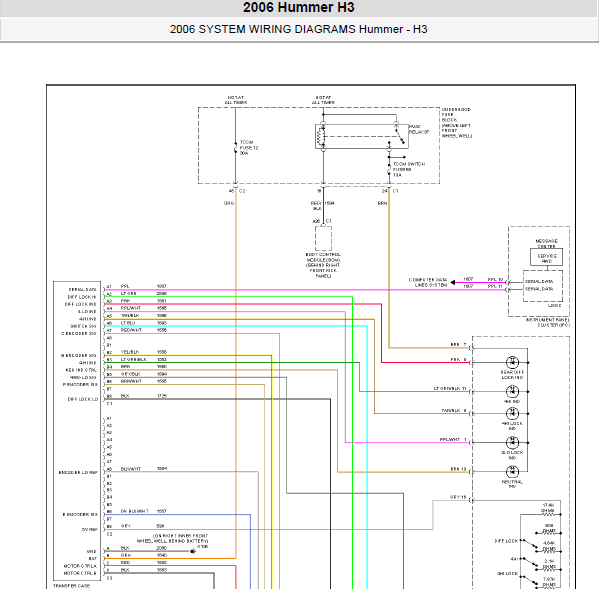Image resolution: width=599 pixels, height=589 pixels.
Task: Click the MOTOR CTRL B terminal label
Action: click(x=80, y=573)
